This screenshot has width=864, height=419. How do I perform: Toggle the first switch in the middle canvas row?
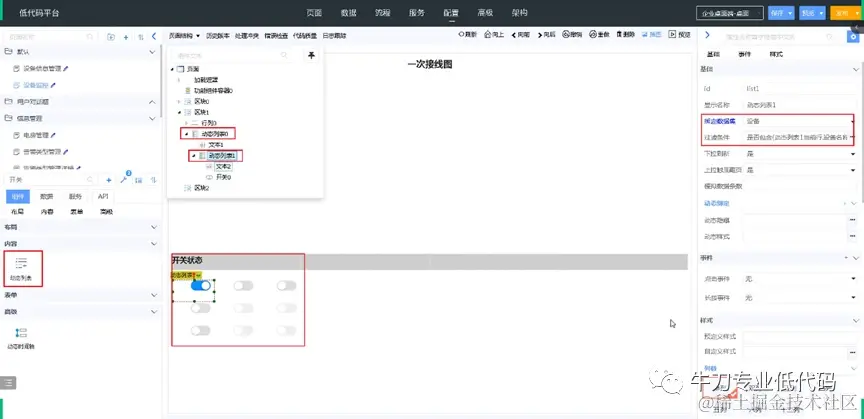(x=201, y=308)
